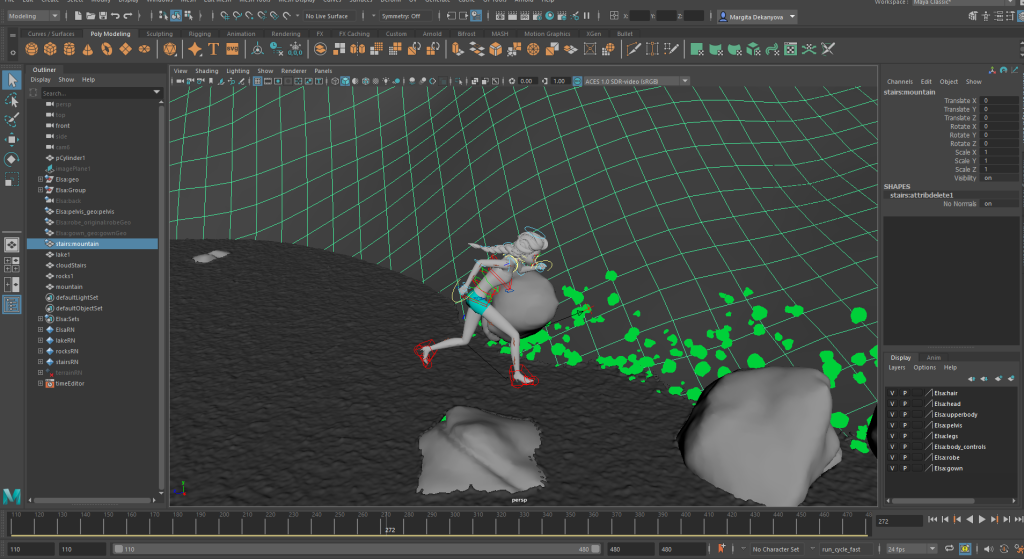Toggle the viewport grid icon in panel toolbar
Viewport: 1024px width, 559px height.
point(258,82)
